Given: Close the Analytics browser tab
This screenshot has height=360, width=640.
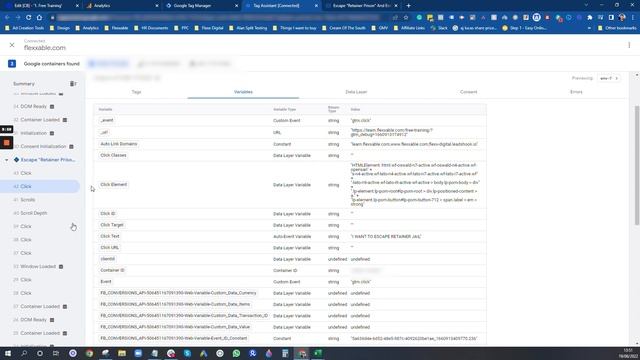Looking at the screenshot, I should click(157, 6).
